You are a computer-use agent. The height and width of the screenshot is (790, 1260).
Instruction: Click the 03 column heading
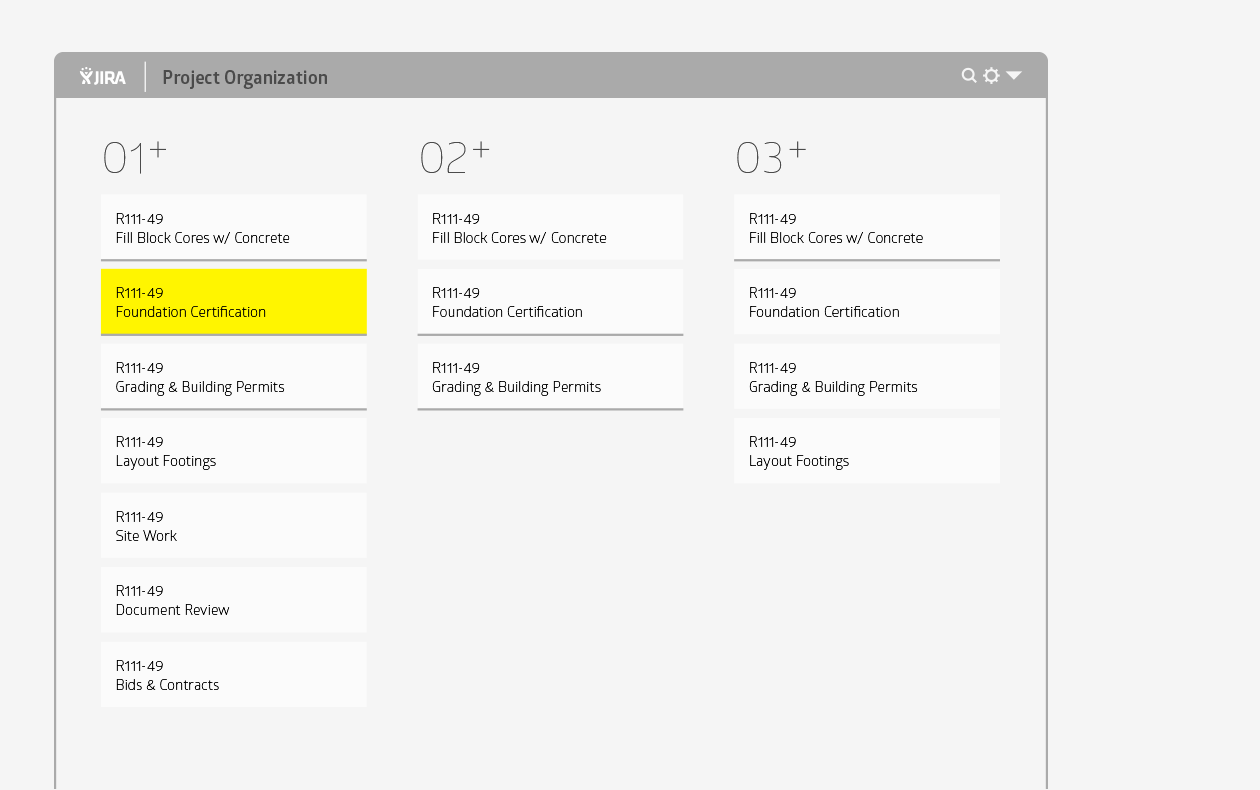coord(760,159)
